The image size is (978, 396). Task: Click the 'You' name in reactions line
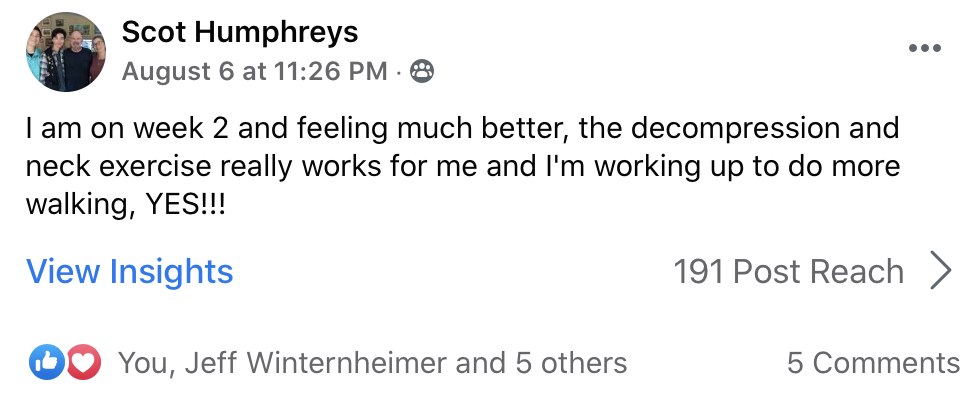click(142, 363)
